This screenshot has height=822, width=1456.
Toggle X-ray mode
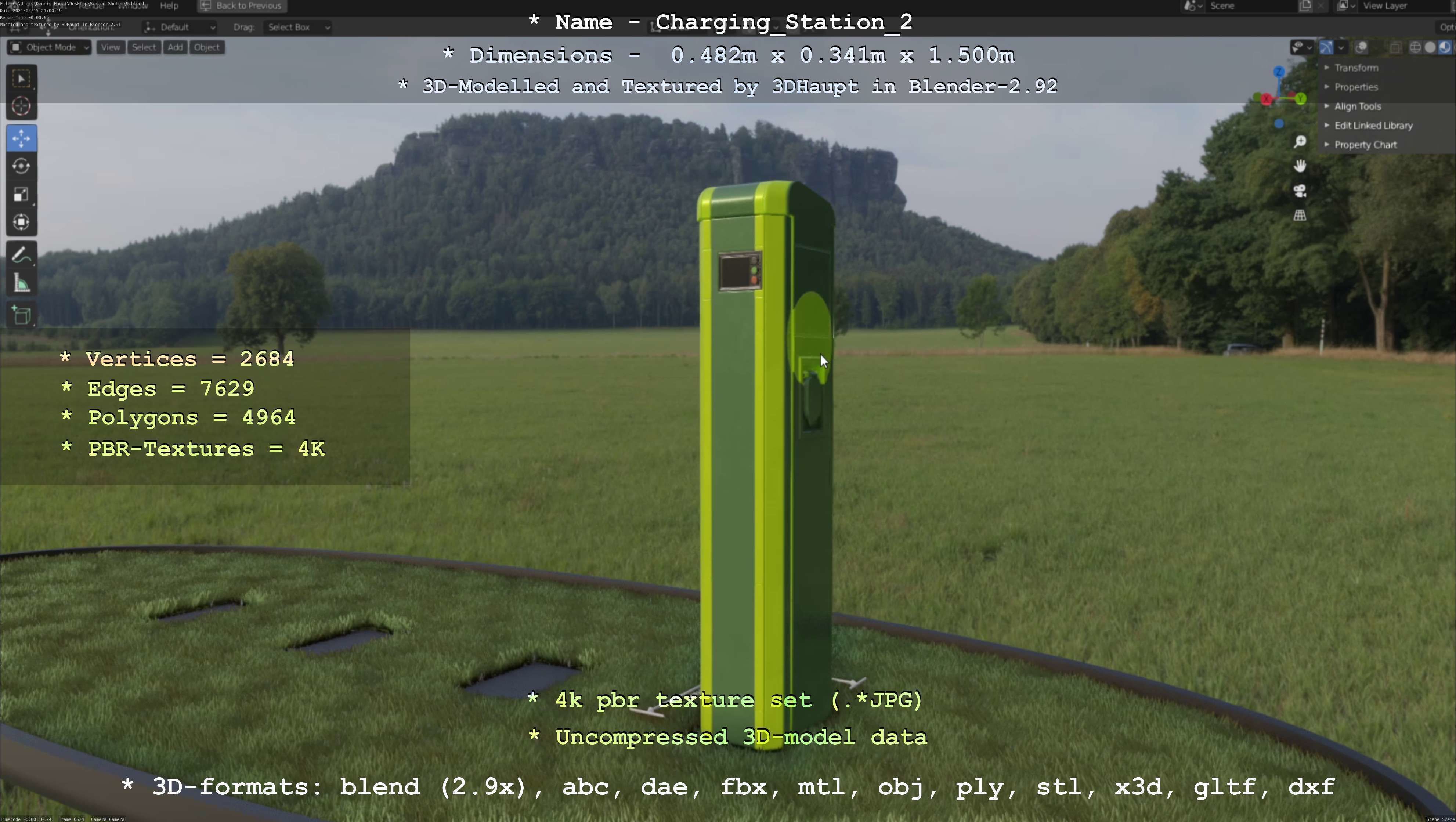point(1395,47)
